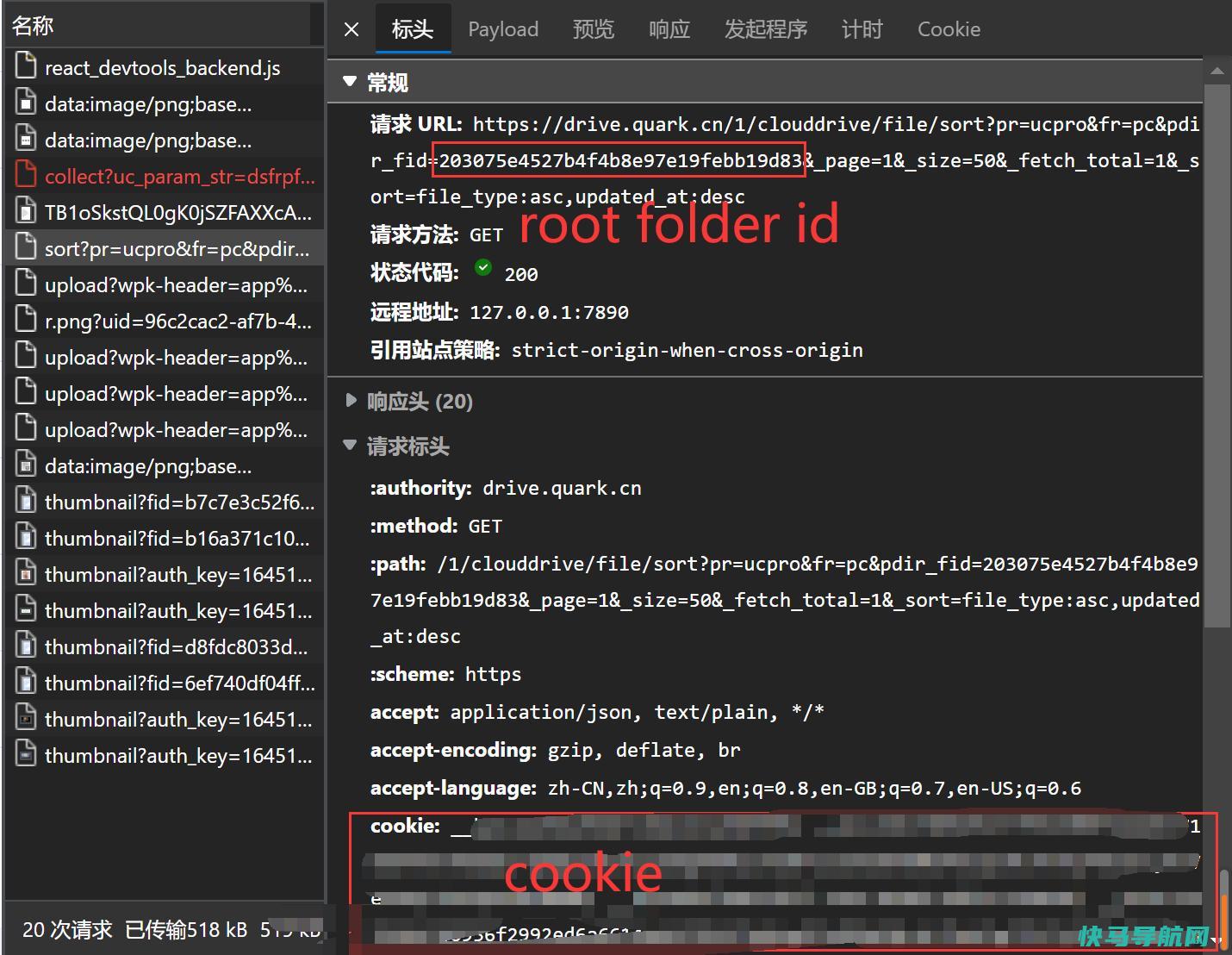Select the 标头 tab
The width and height of the screenshot is (1232, 955).
pyautogui.click(x=413, y=29)
